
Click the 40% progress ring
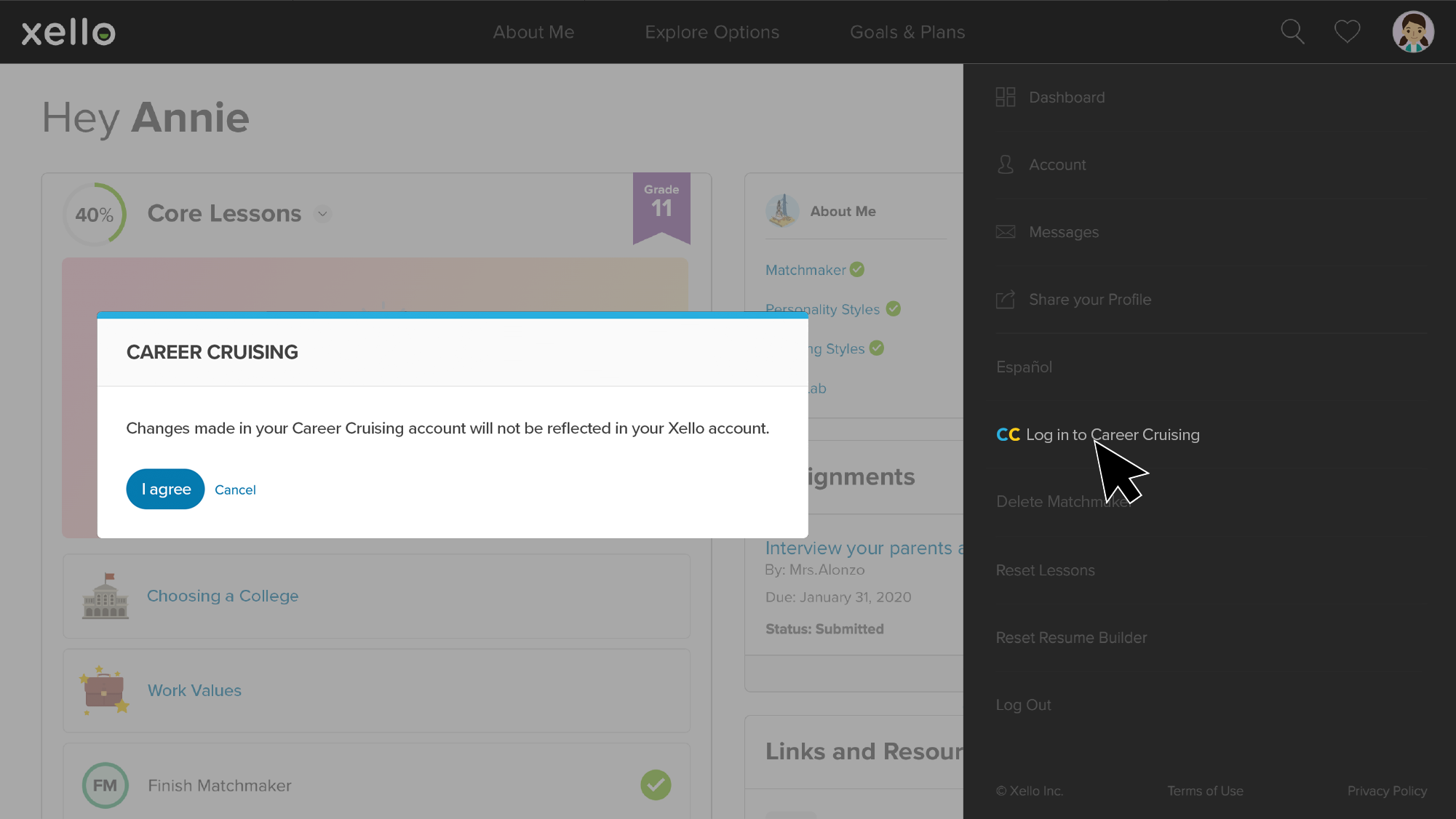point(95,214)
